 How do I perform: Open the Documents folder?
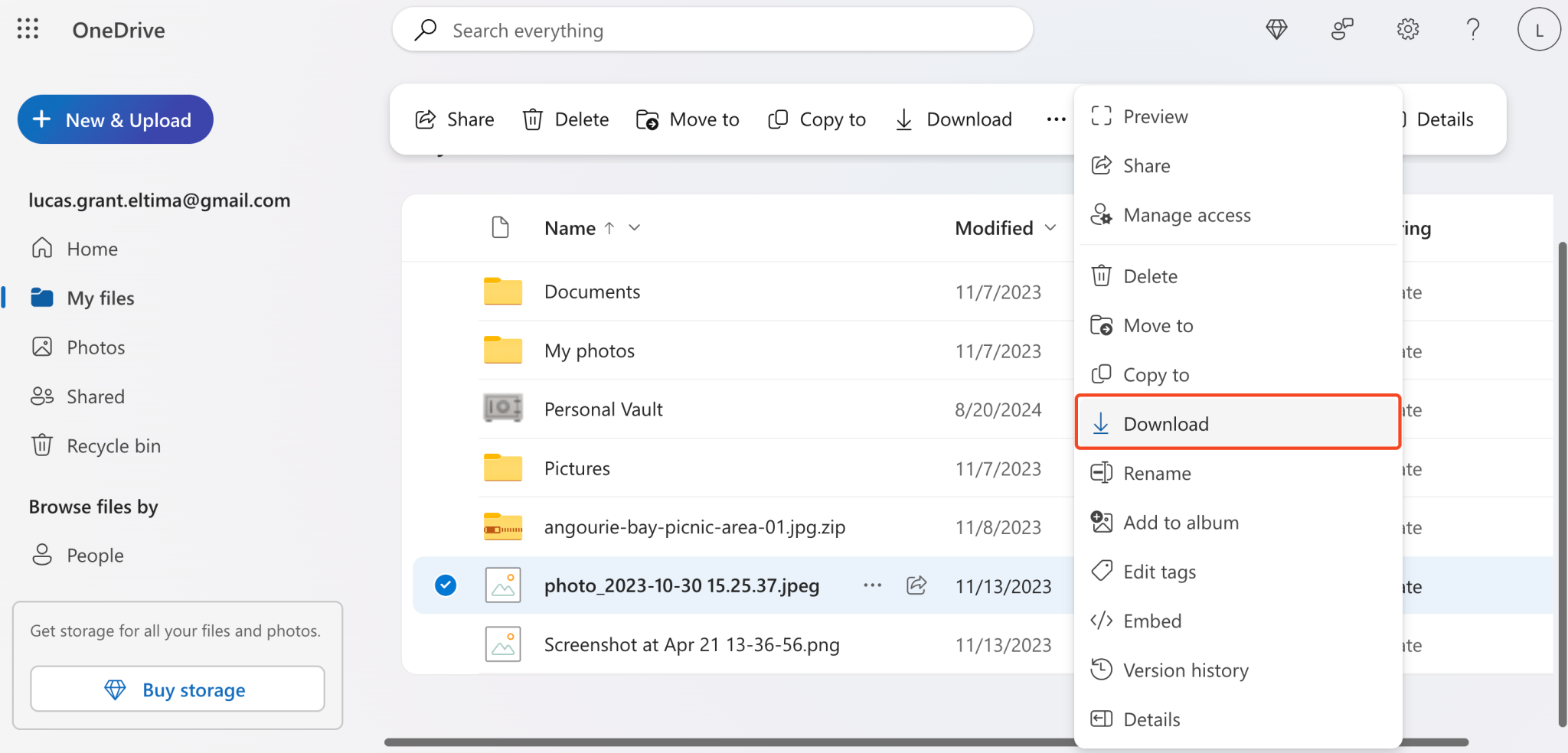point(592,292)
